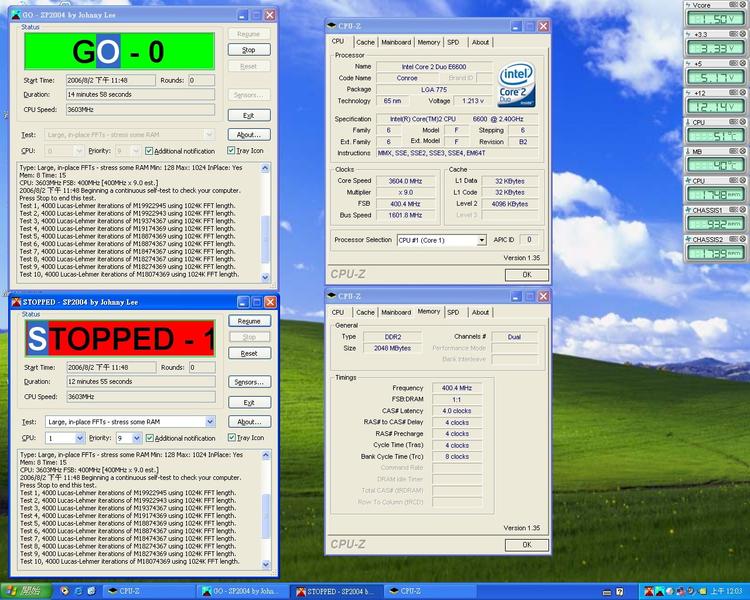750x600 pixels.
Task: Click Core Speed value 3604.0 MHz
Action: click(x=405, y=181)
